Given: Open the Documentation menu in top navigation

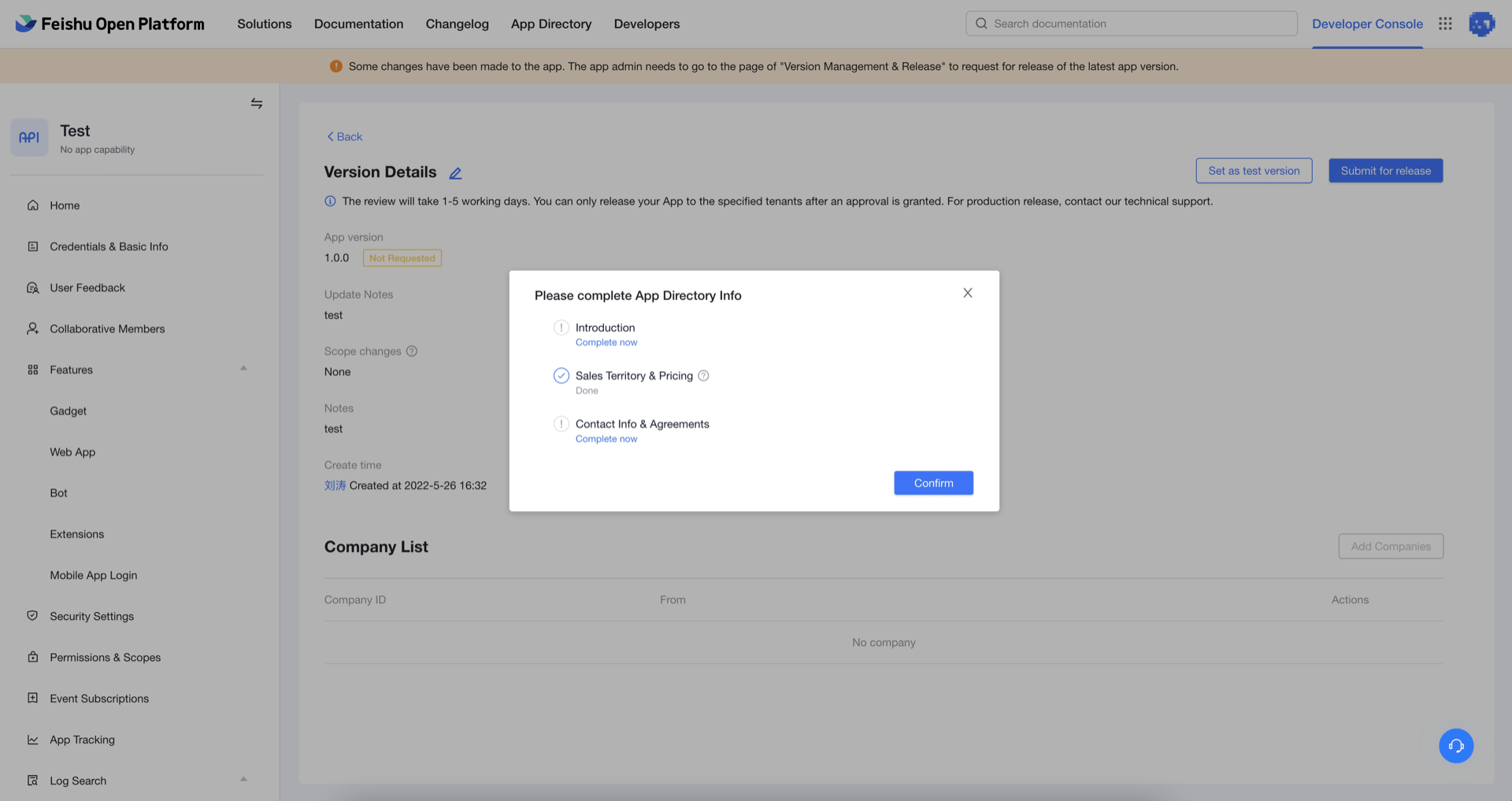Looking at the screenshot, I should tap(358, 24).
